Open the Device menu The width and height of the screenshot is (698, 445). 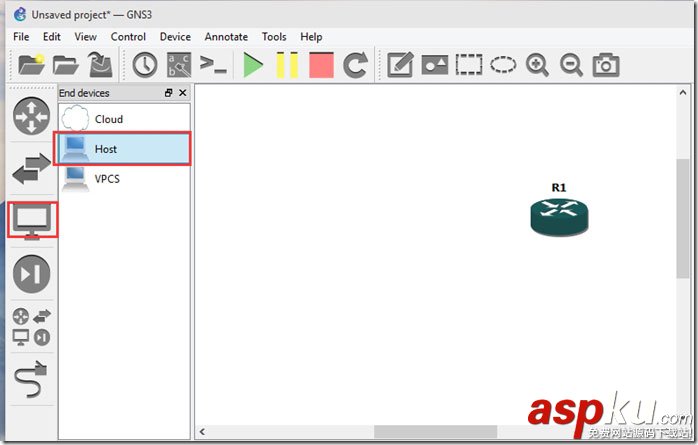175,37
